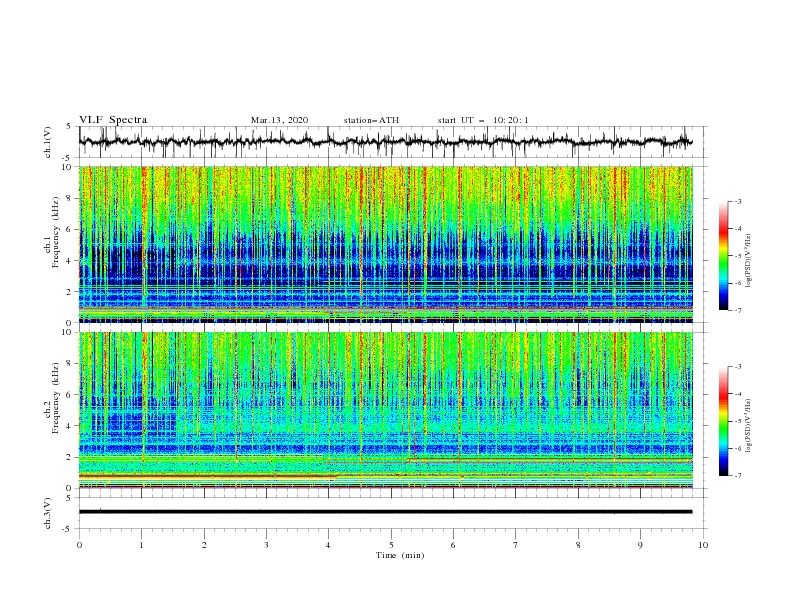
Task: Select the ch.2 "Frequency (kHz)" axis label
Action: 55,398
